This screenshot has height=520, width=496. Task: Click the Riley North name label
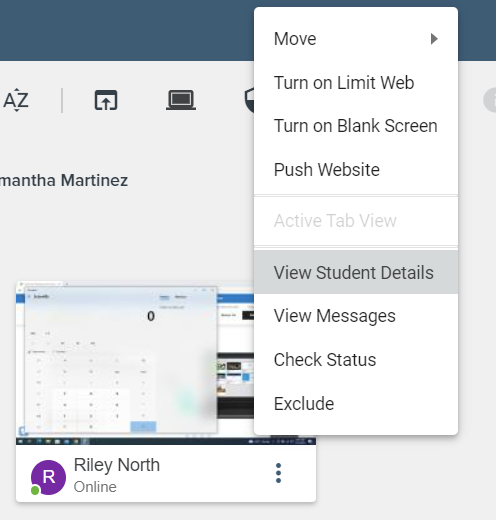coord(117,465)
